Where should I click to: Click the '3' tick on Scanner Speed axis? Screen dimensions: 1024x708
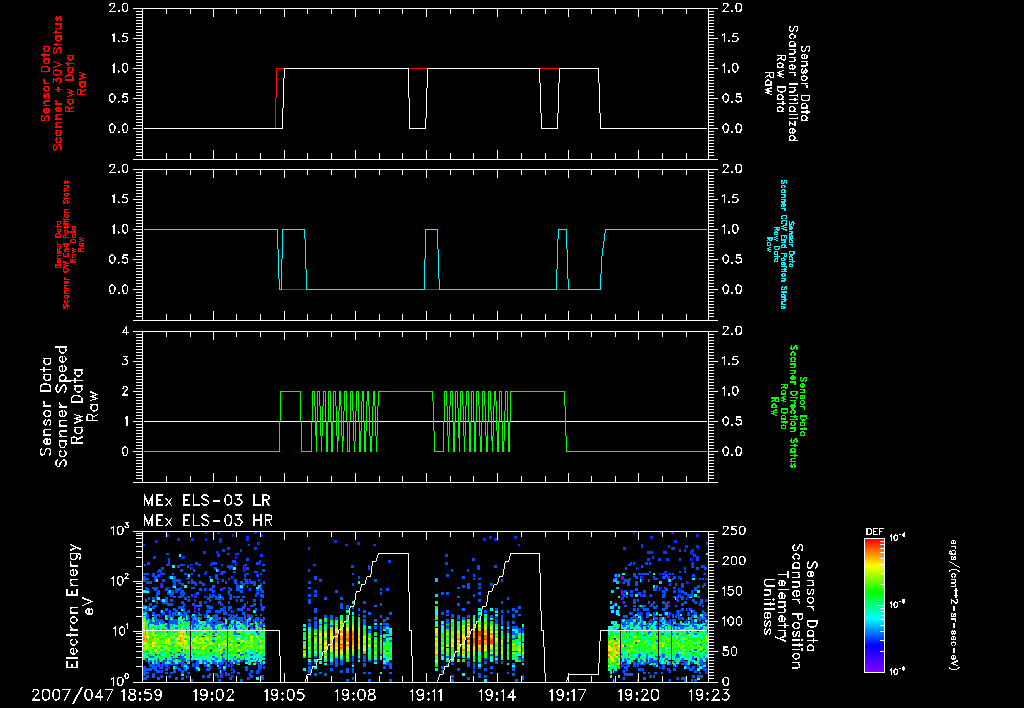pos(125,361)
